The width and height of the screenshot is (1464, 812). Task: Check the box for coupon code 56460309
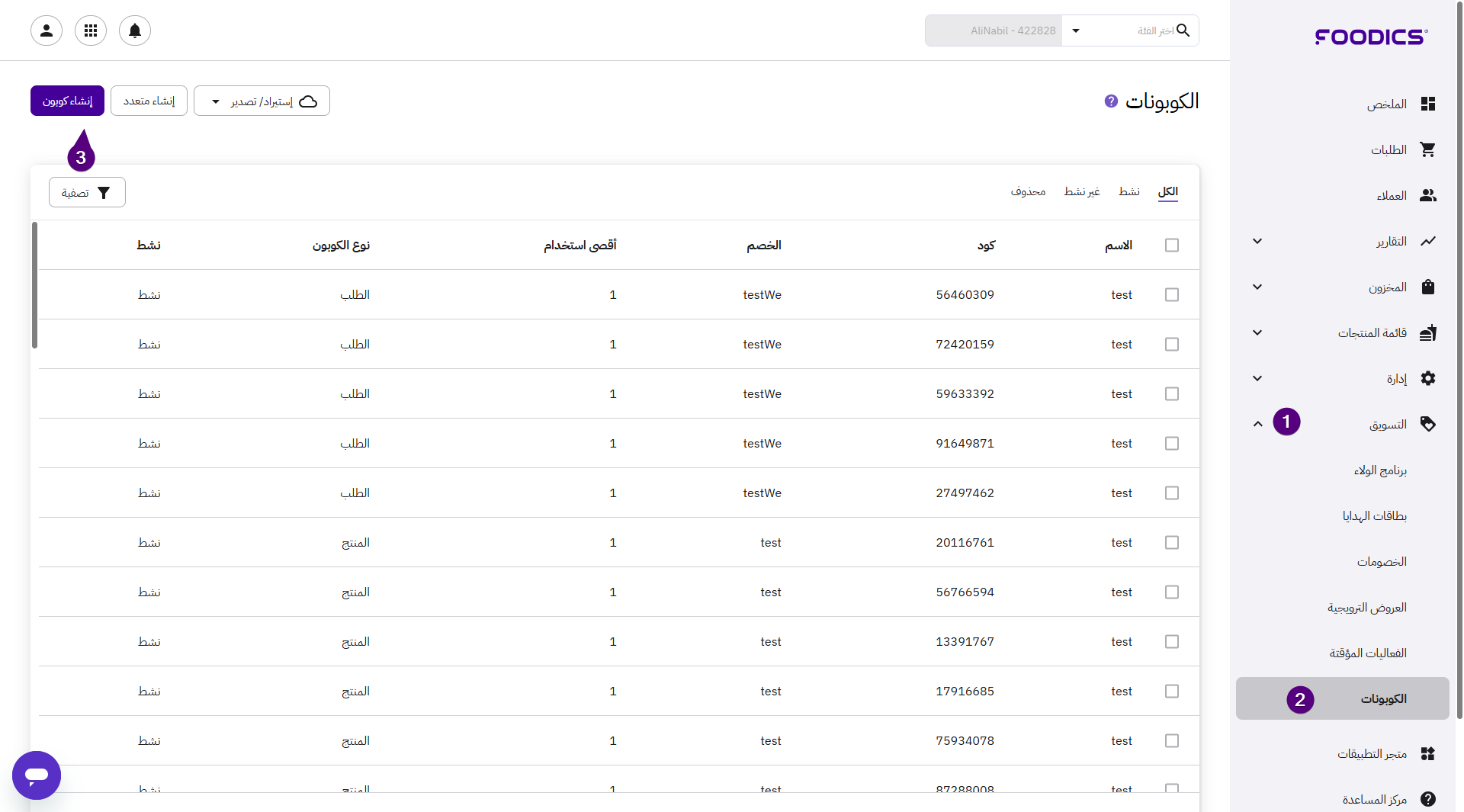tap(1172, 294)
